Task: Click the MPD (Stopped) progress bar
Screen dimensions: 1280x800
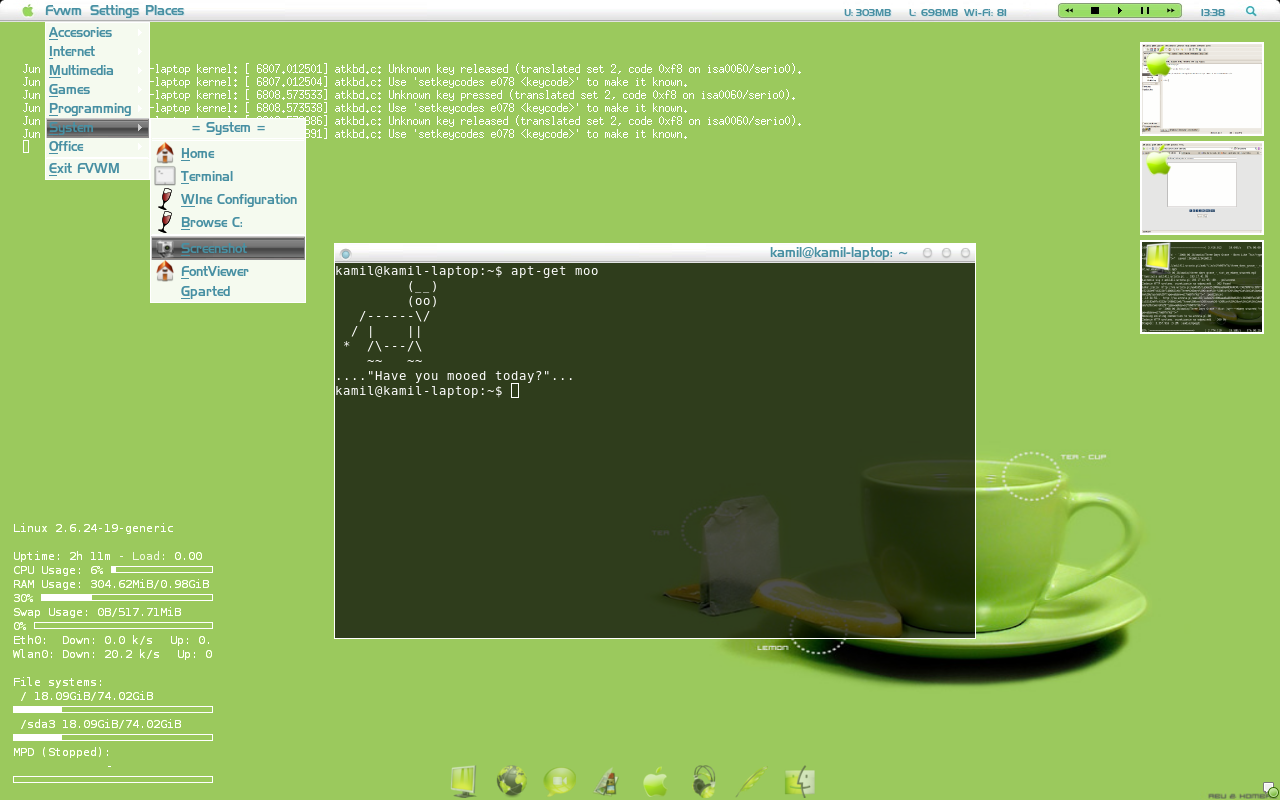Action: point(113,779)
